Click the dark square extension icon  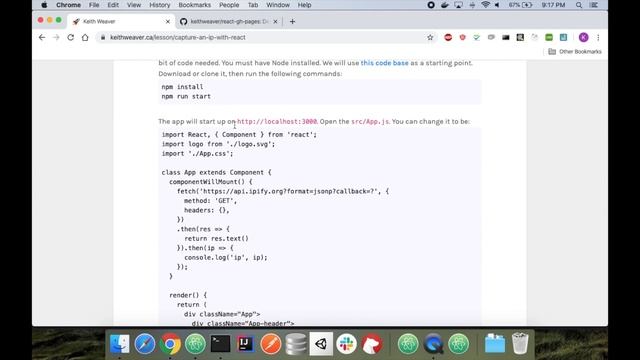click(x=520, y=37)
